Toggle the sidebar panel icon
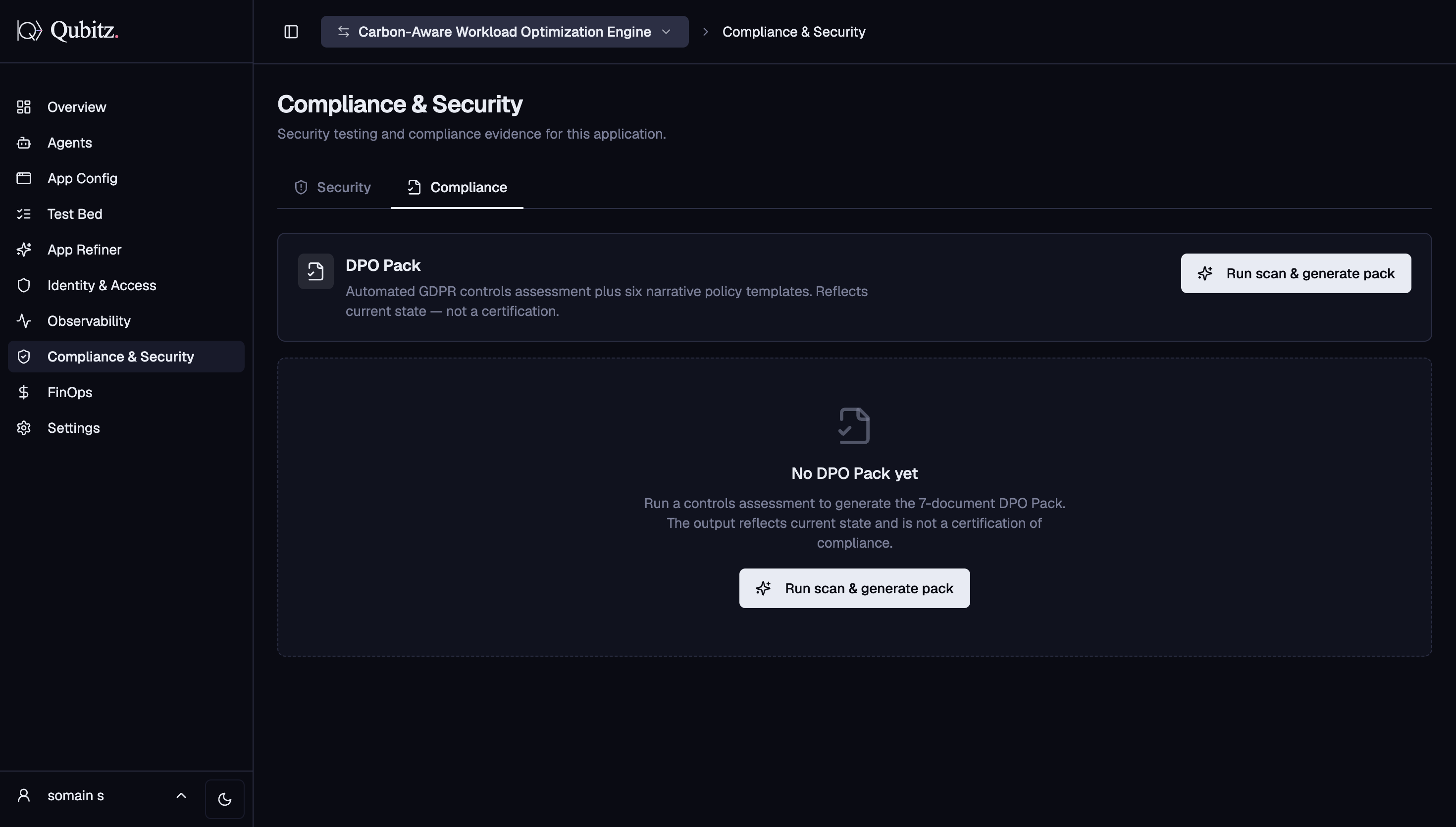The height and width of the screenshot is (827, 1456). click(x=291, y=32)
